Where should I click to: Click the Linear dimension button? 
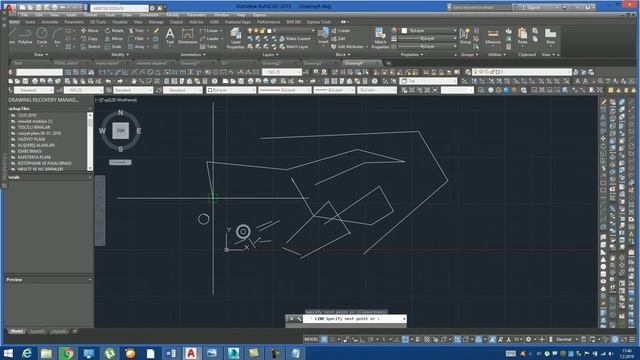pyautogui.click(x=209, y=31)
